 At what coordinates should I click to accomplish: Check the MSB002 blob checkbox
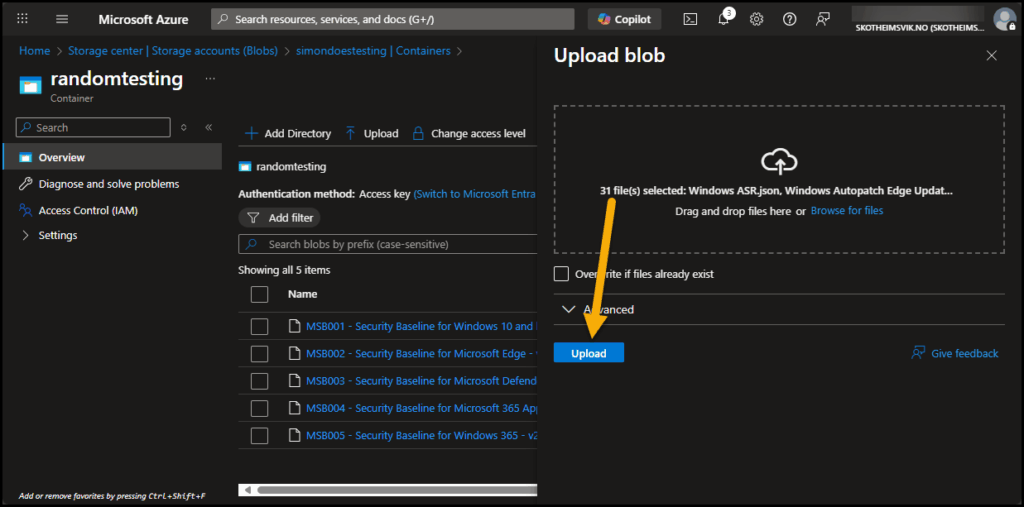[259, 353]
